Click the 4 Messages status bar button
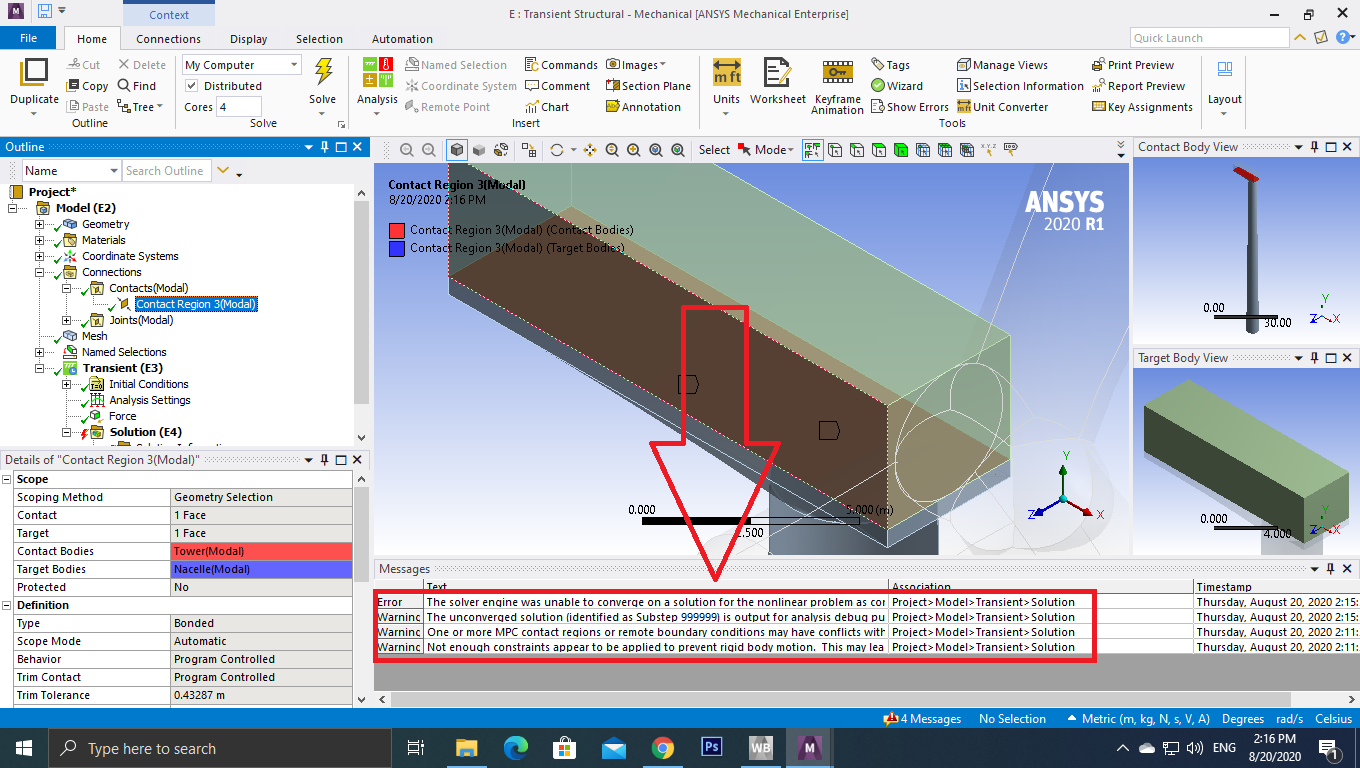The image size is (1360, 768). pos(922,719)
